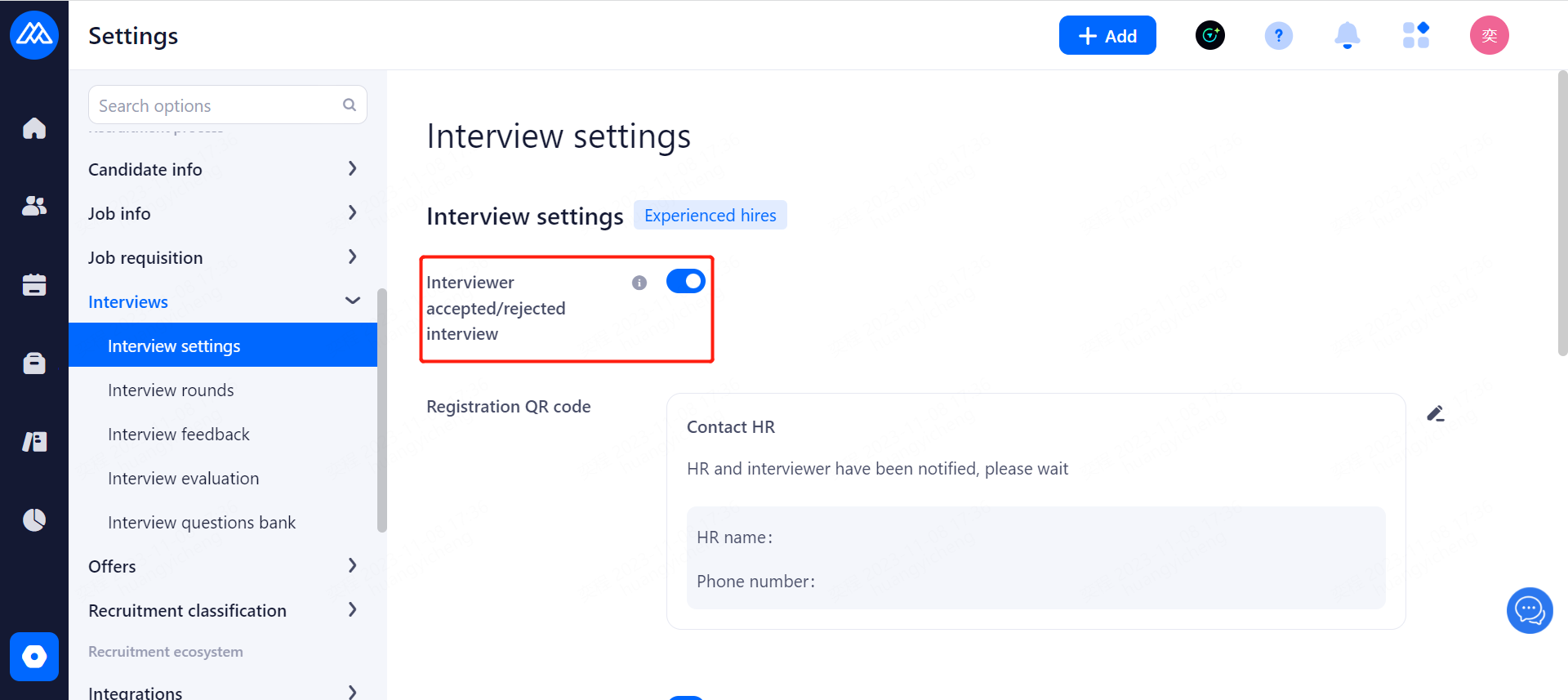Click the Search options field

216,105
